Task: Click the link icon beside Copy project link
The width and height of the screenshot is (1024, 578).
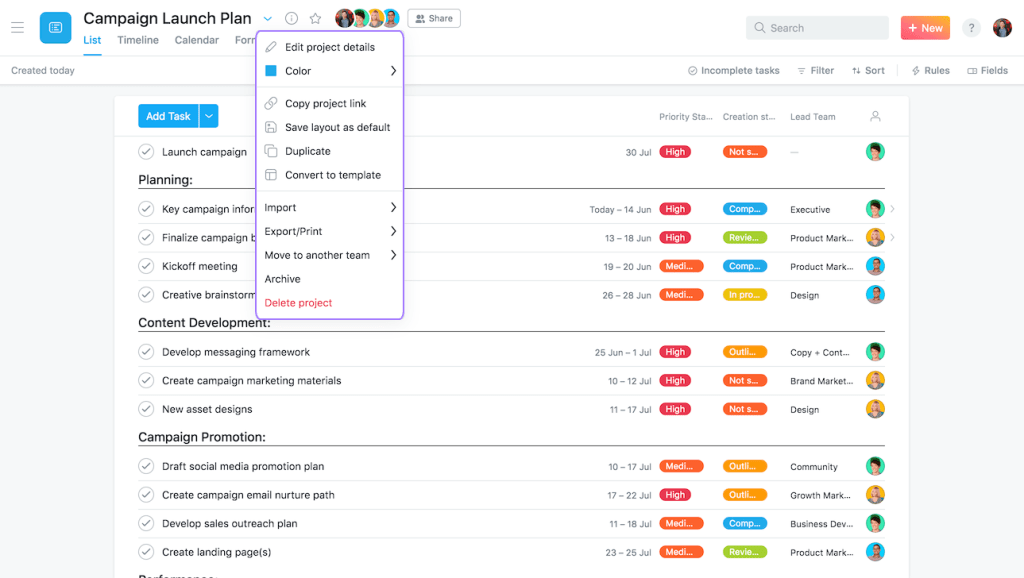Action: tap(271, 103)
